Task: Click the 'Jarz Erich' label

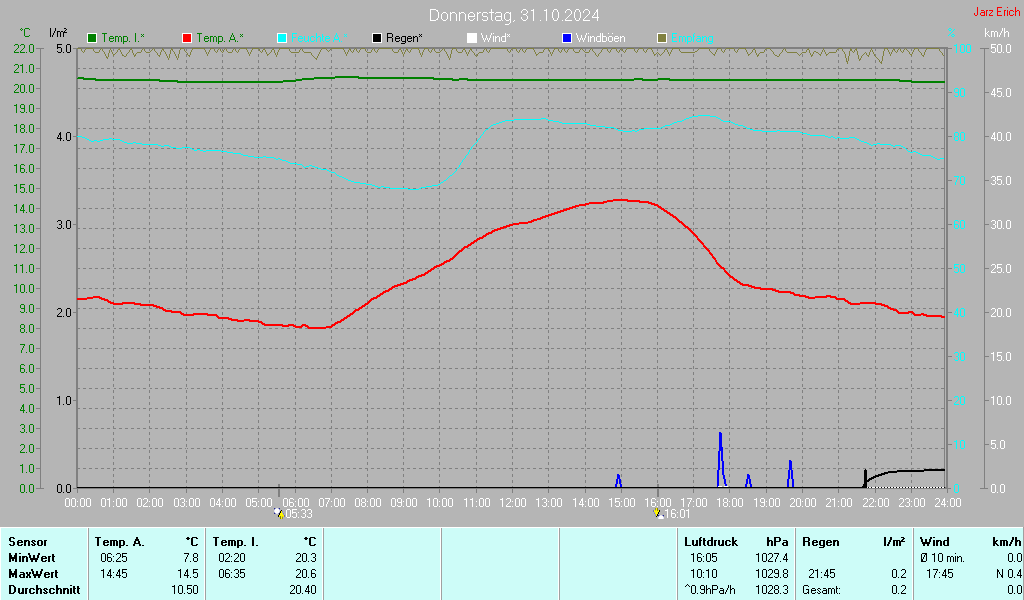Action: coord(997,12)
